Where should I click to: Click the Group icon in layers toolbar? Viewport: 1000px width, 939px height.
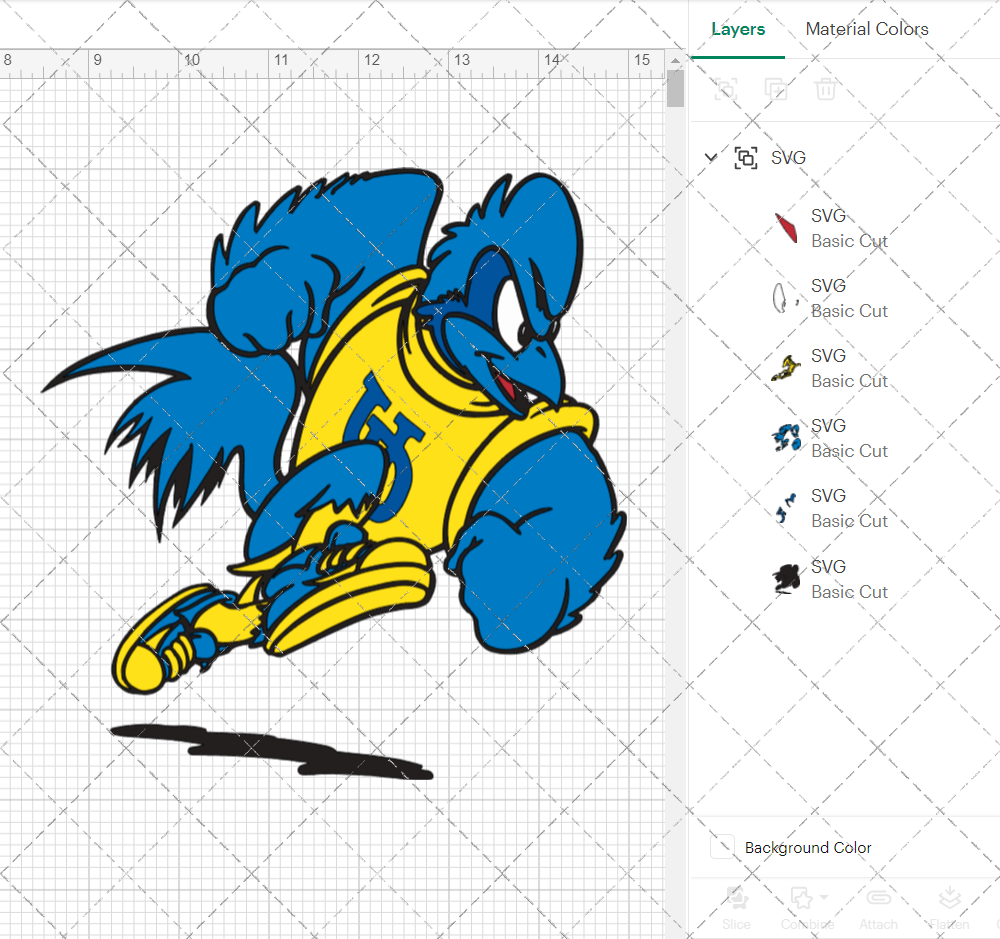pyautogui.click(x=726, y=89)
